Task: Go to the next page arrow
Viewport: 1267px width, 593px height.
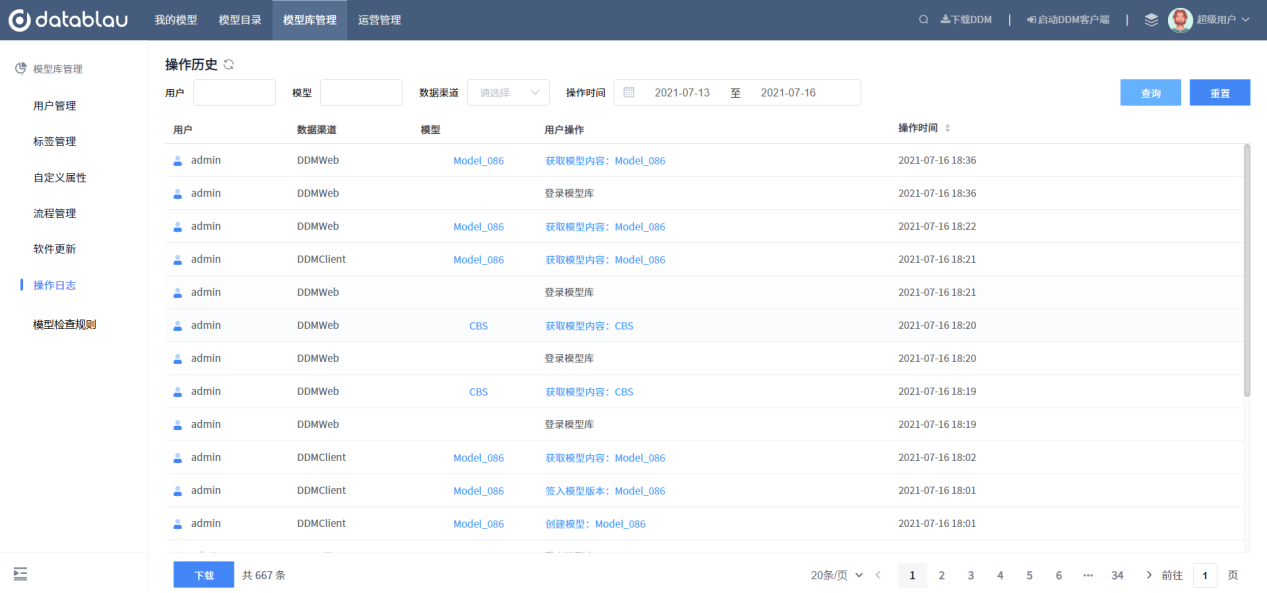Action: point(1149,576)
